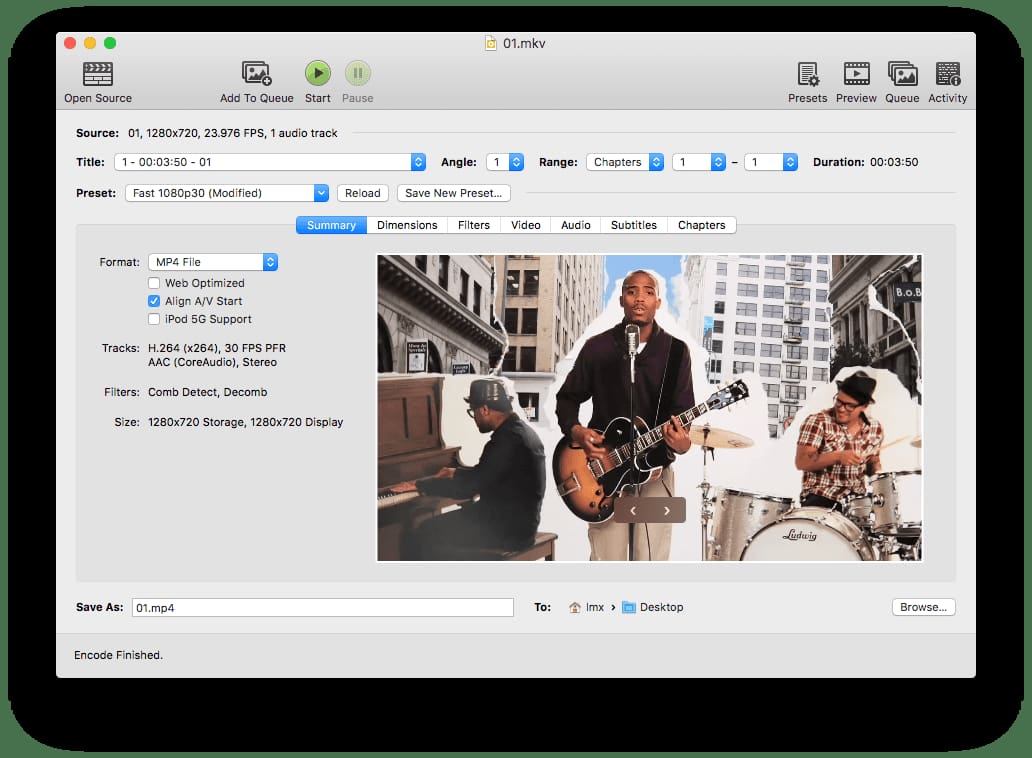1032x758 pixels.
Task: Click the Browse button
Action: tap(923, 607)
